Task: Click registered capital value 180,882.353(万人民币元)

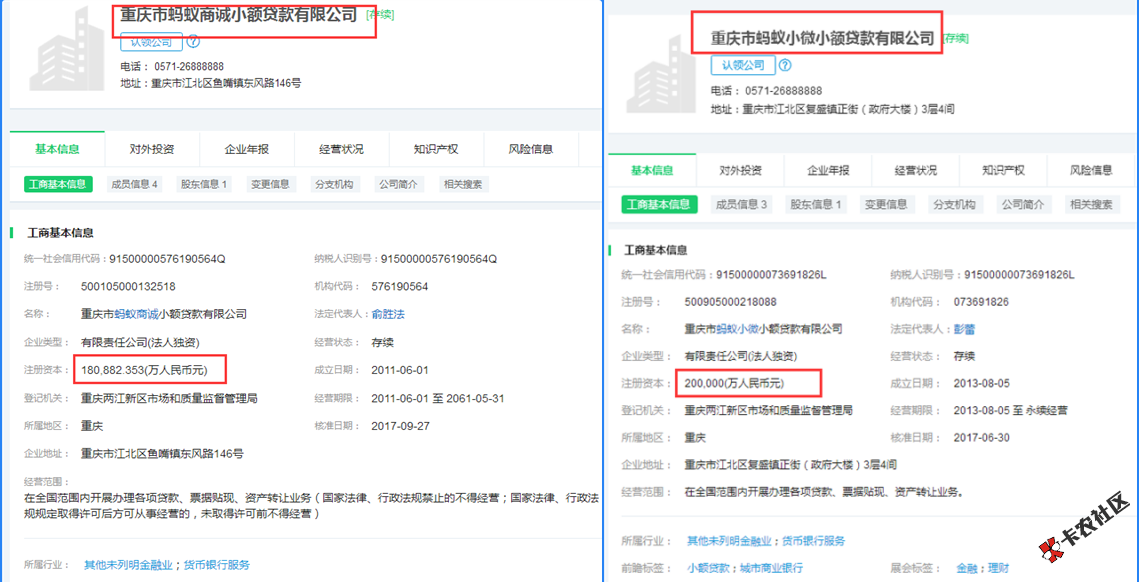Action: (x=145, y=370)
